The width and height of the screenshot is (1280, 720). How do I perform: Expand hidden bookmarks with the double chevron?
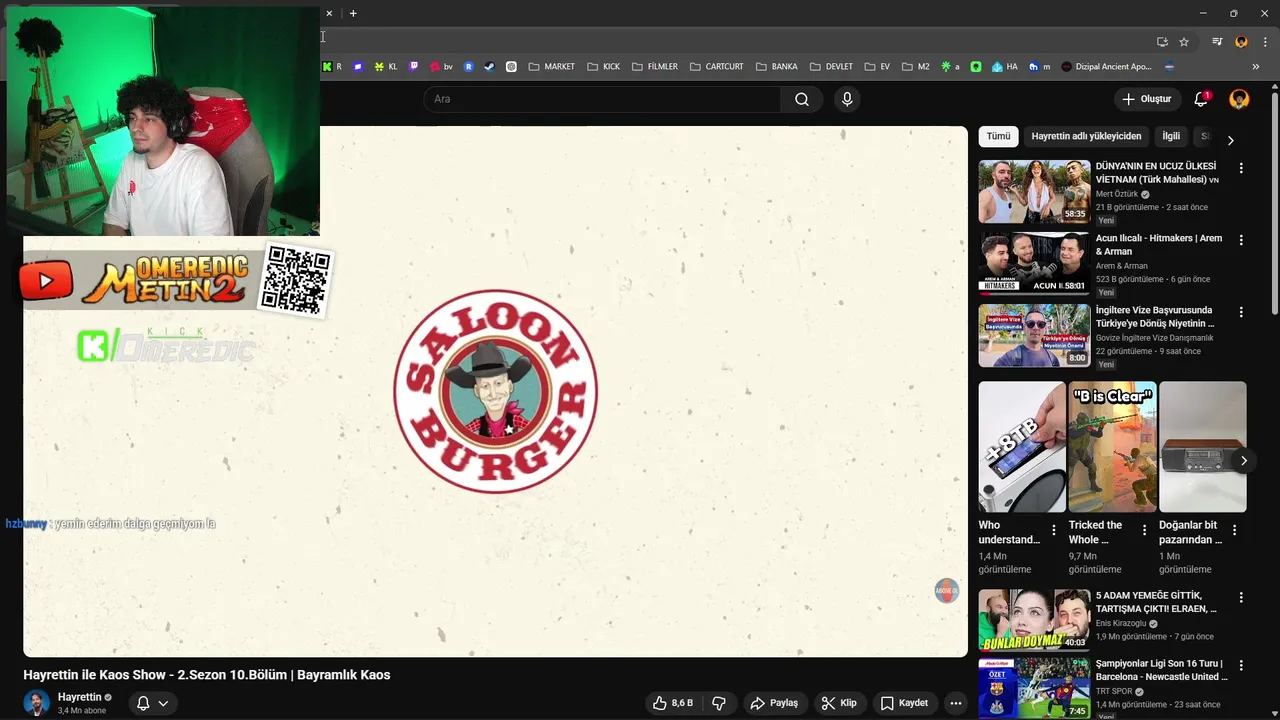point(1256,67)
